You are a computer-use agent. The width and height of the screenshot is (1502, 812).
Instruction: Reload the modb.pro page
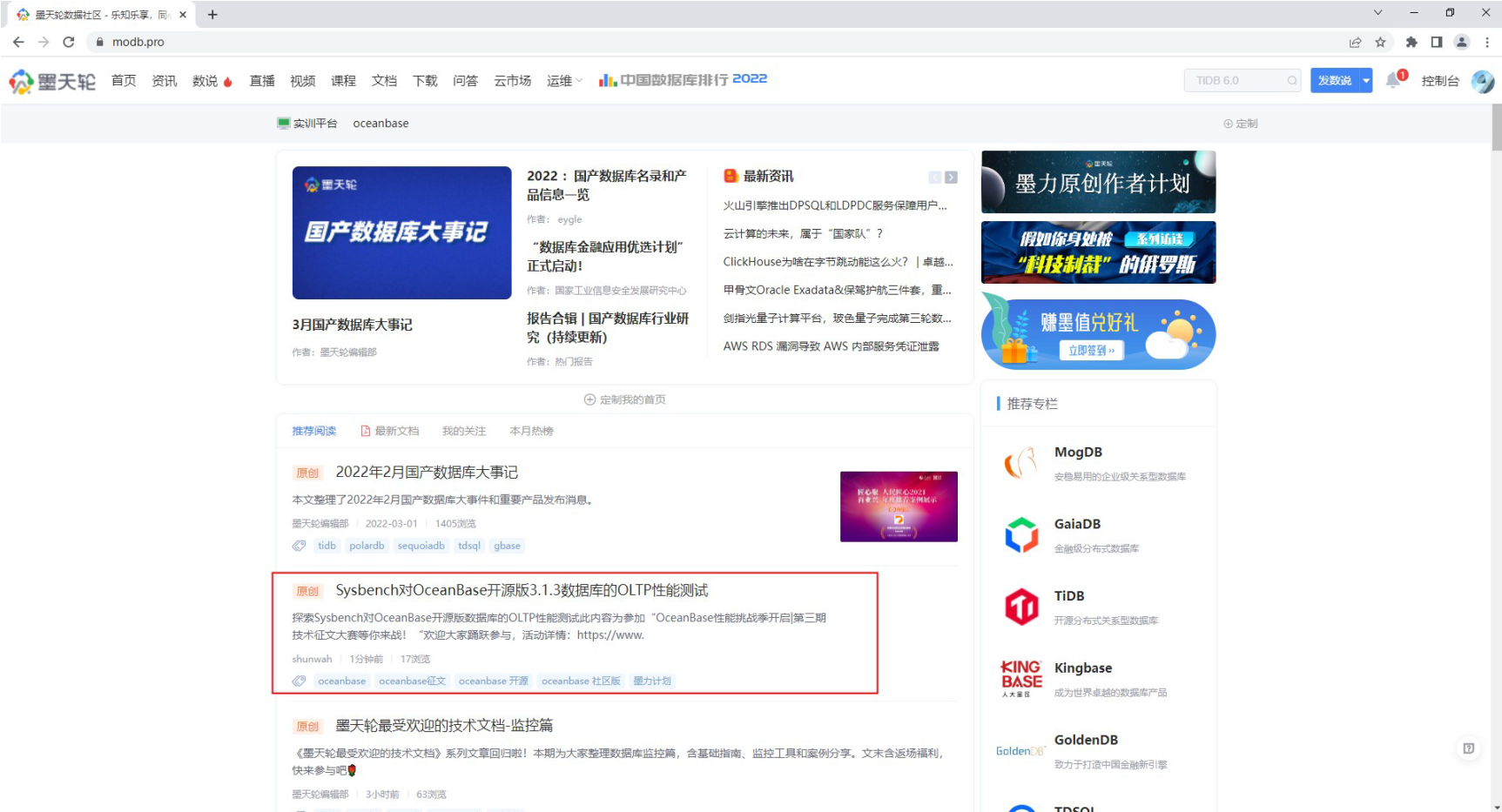click(x=69, y=42)
